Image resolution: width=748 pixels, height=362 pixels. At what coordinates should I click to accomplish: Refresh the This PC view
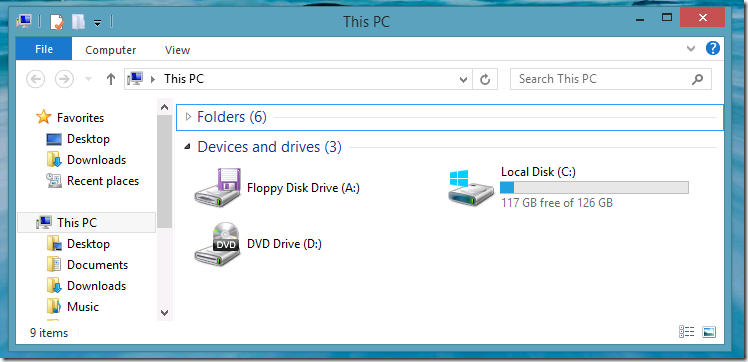pyautogui.click(x=485, y=79)
